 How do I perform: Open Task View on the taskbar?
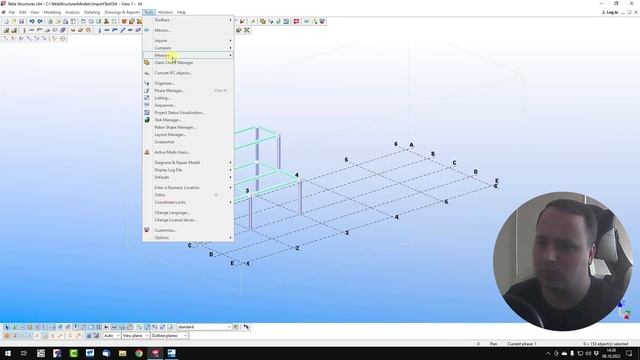point(24,353)
